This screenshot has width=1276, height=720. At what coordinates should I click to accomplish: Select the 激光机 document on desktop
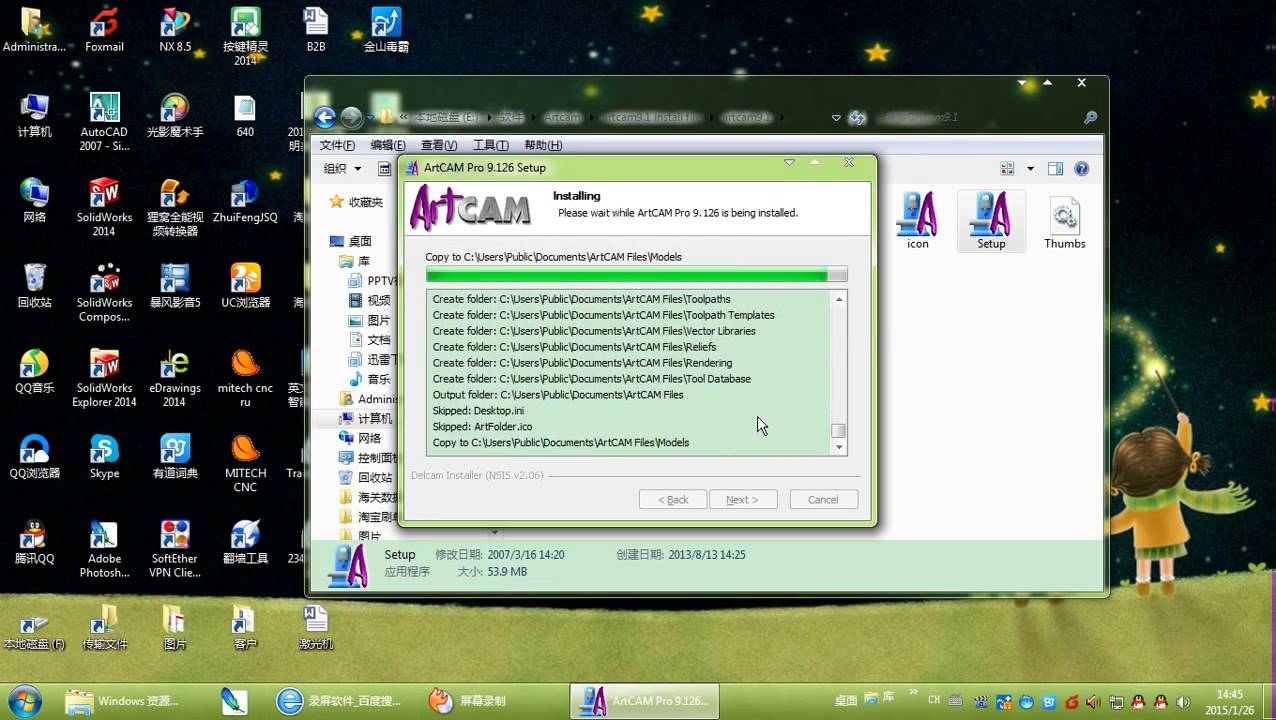click(316, 628)
